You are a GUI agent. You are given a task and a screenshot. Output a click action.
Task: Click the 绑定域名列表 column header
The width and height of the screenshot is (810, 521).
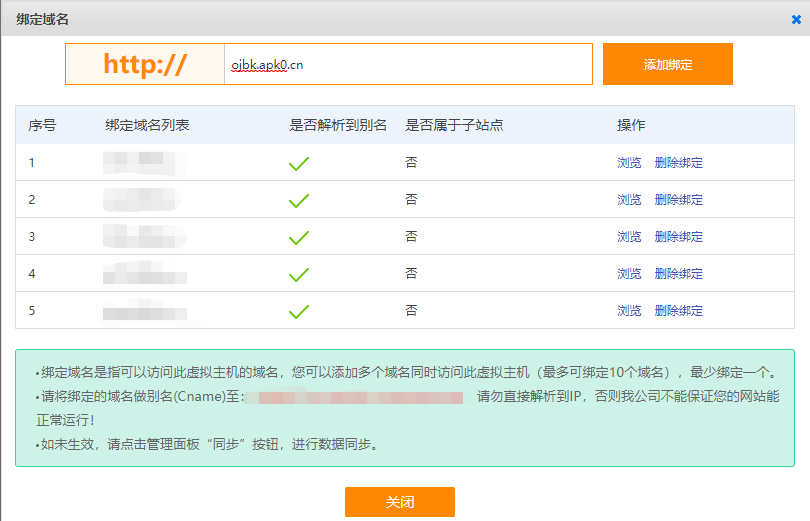pos(147,126)
